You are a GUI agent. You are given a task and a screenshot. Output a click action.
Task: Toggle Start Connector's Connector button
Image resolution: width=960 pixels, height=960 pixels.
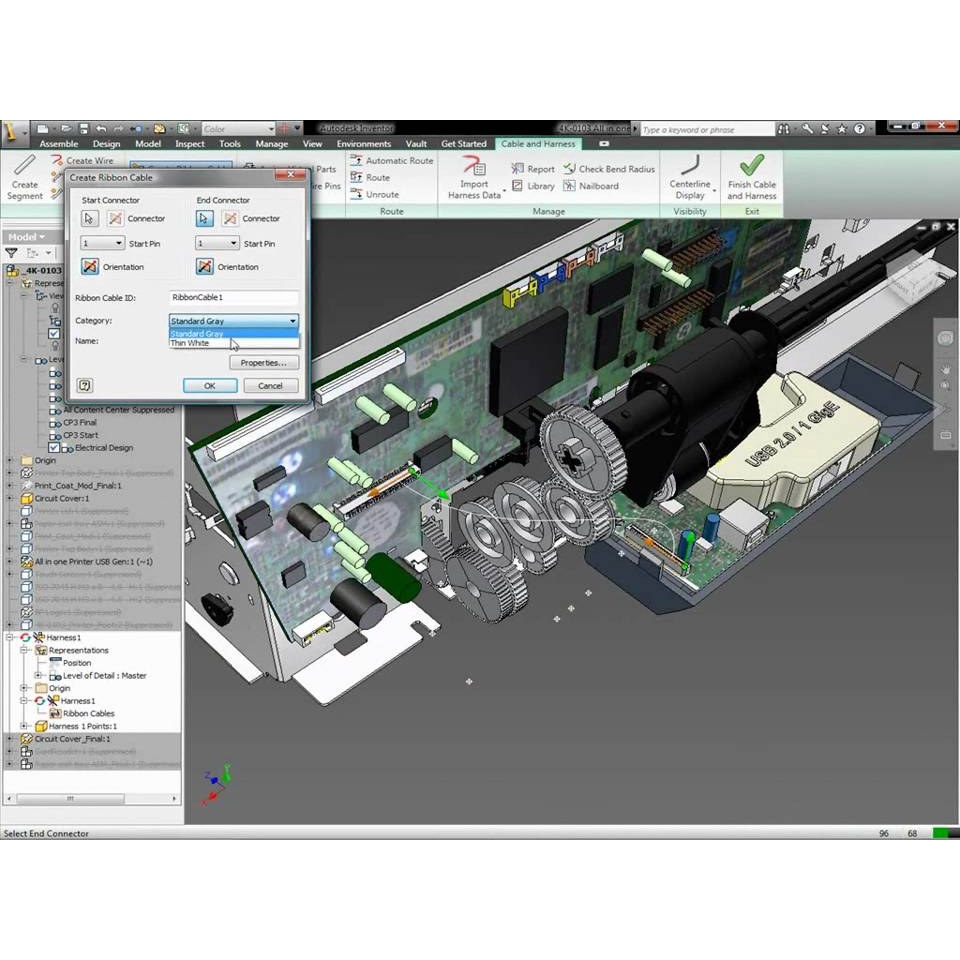click(x=117, y=218)
